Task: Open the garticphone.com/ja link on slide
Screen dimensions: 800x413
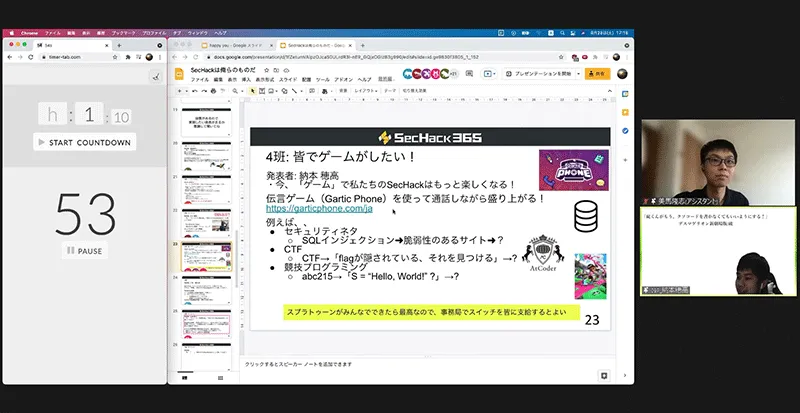Action: coord(319,208)
